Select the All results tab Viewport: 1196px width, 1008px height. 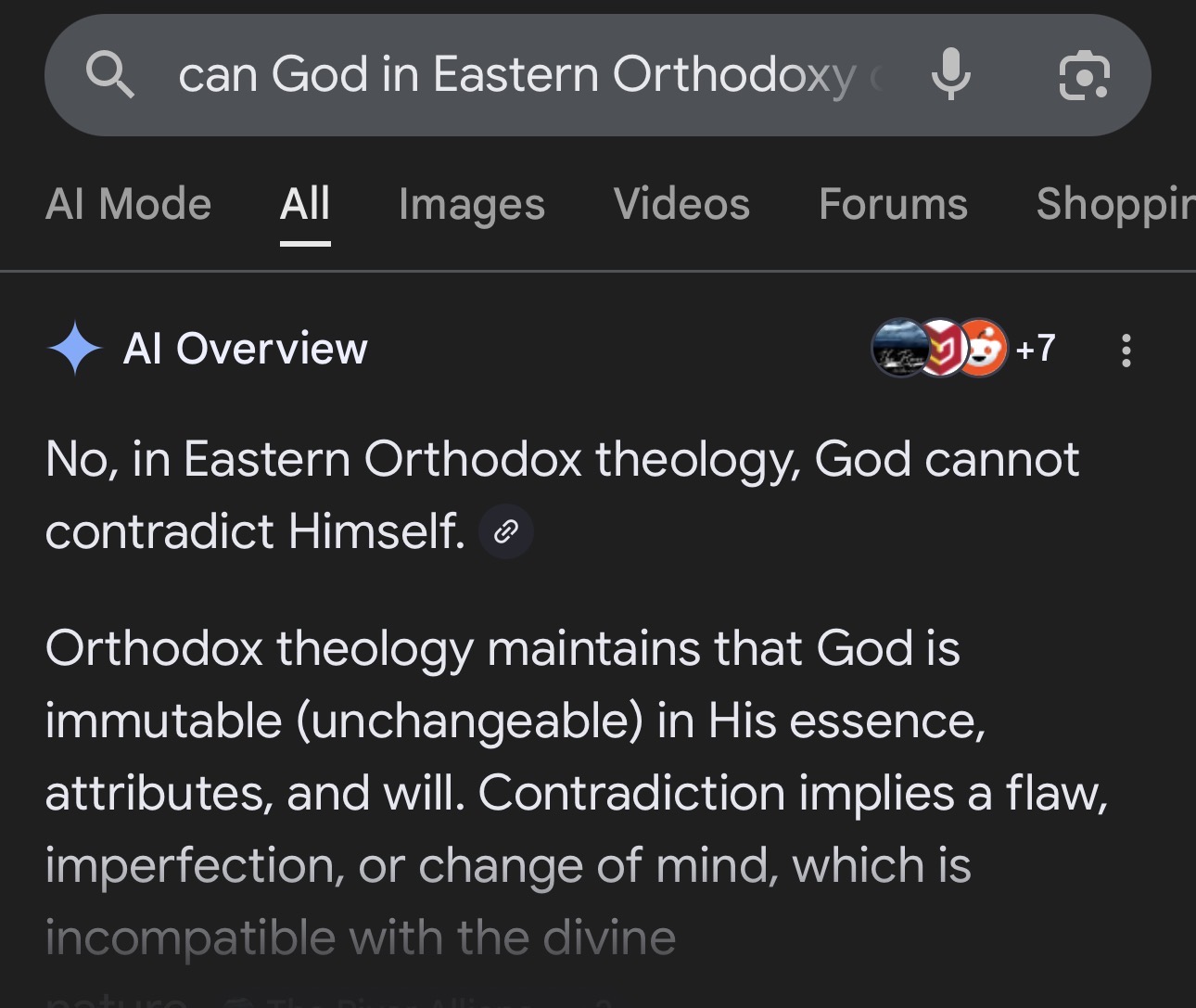click(305, 204)
